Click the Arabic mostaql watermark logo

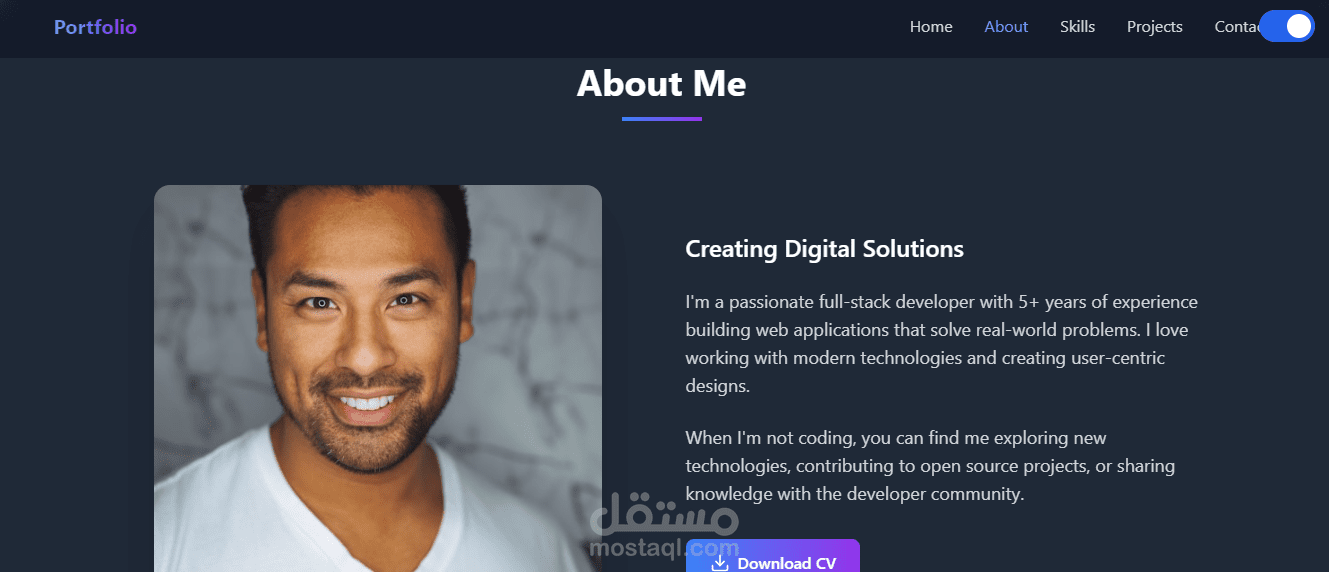[x=664, y=515]
